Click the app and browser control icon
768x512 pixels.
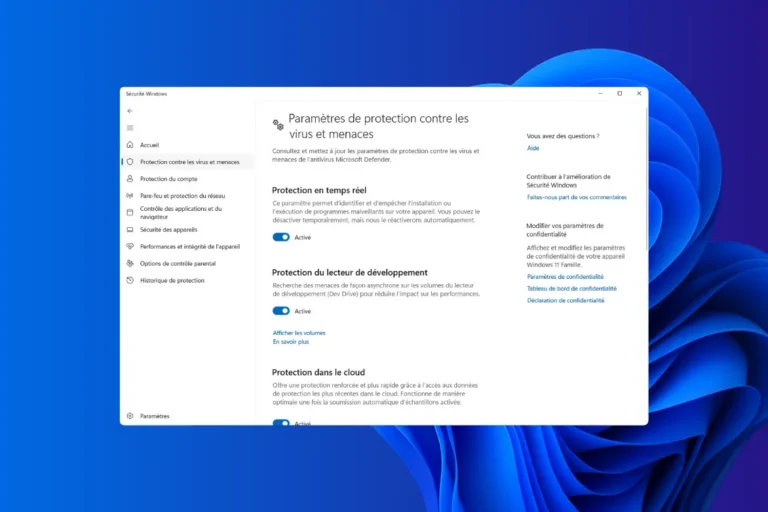click(x=130, y=212)
